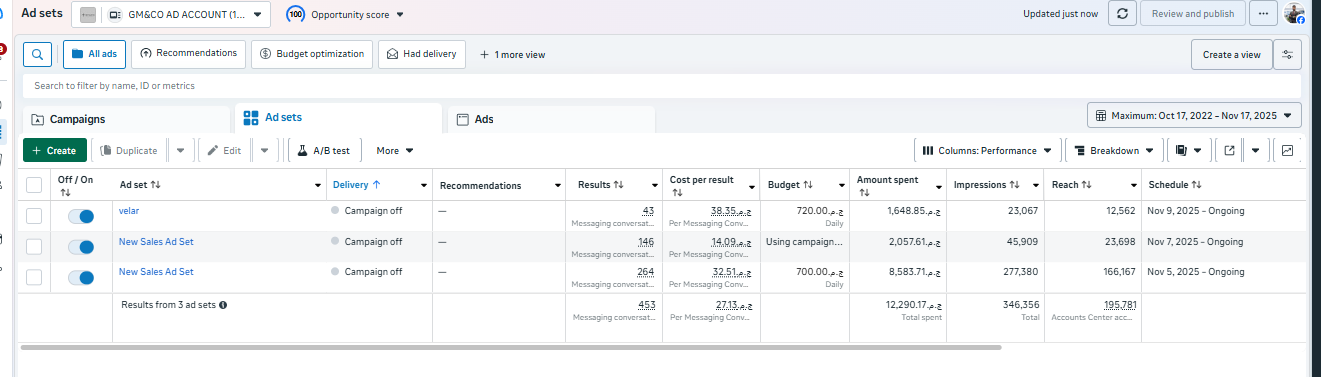Switch to the Ad sets tab
1321x377 pixels.
click(338, 118)
